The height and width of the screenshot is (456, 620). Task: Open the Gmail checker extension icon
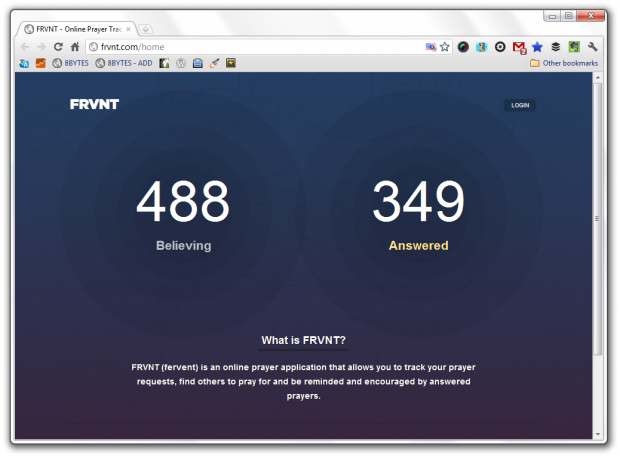click(x=519, y=47)
